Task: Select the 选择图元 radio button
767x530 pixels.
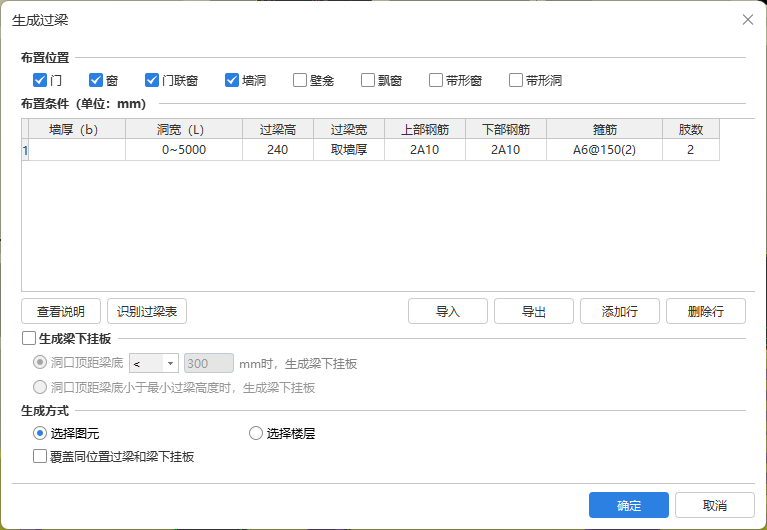Action: [x=40, y=433]
